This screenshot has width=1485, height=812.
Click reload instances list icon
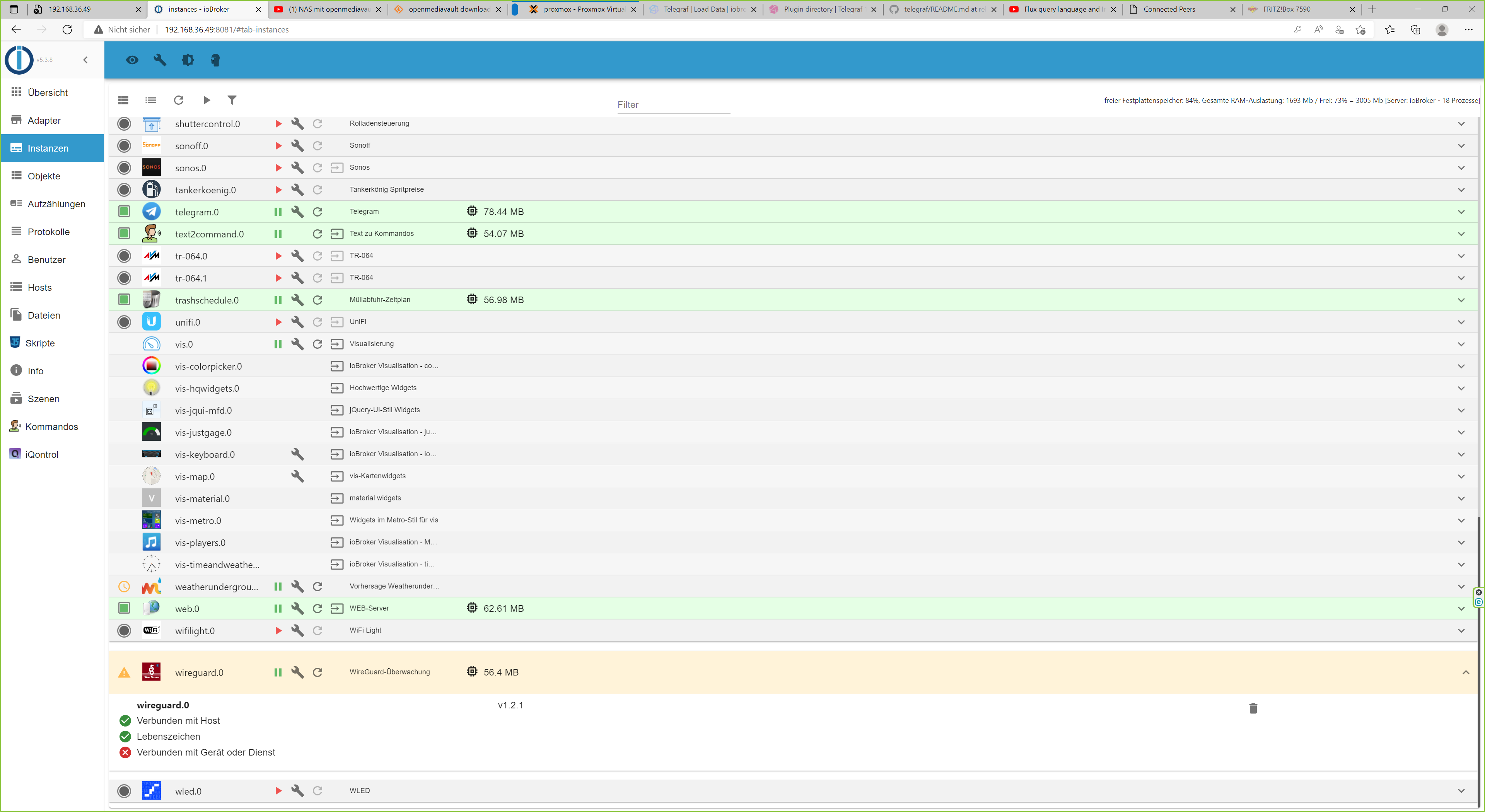(179, 100)
